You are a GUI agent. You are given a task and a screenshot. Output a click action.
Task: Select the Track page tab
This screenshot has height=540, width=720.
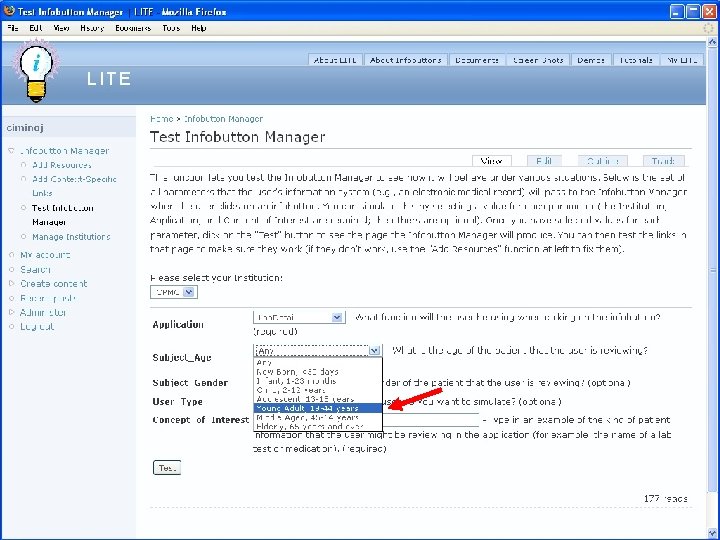click(663, 161)
